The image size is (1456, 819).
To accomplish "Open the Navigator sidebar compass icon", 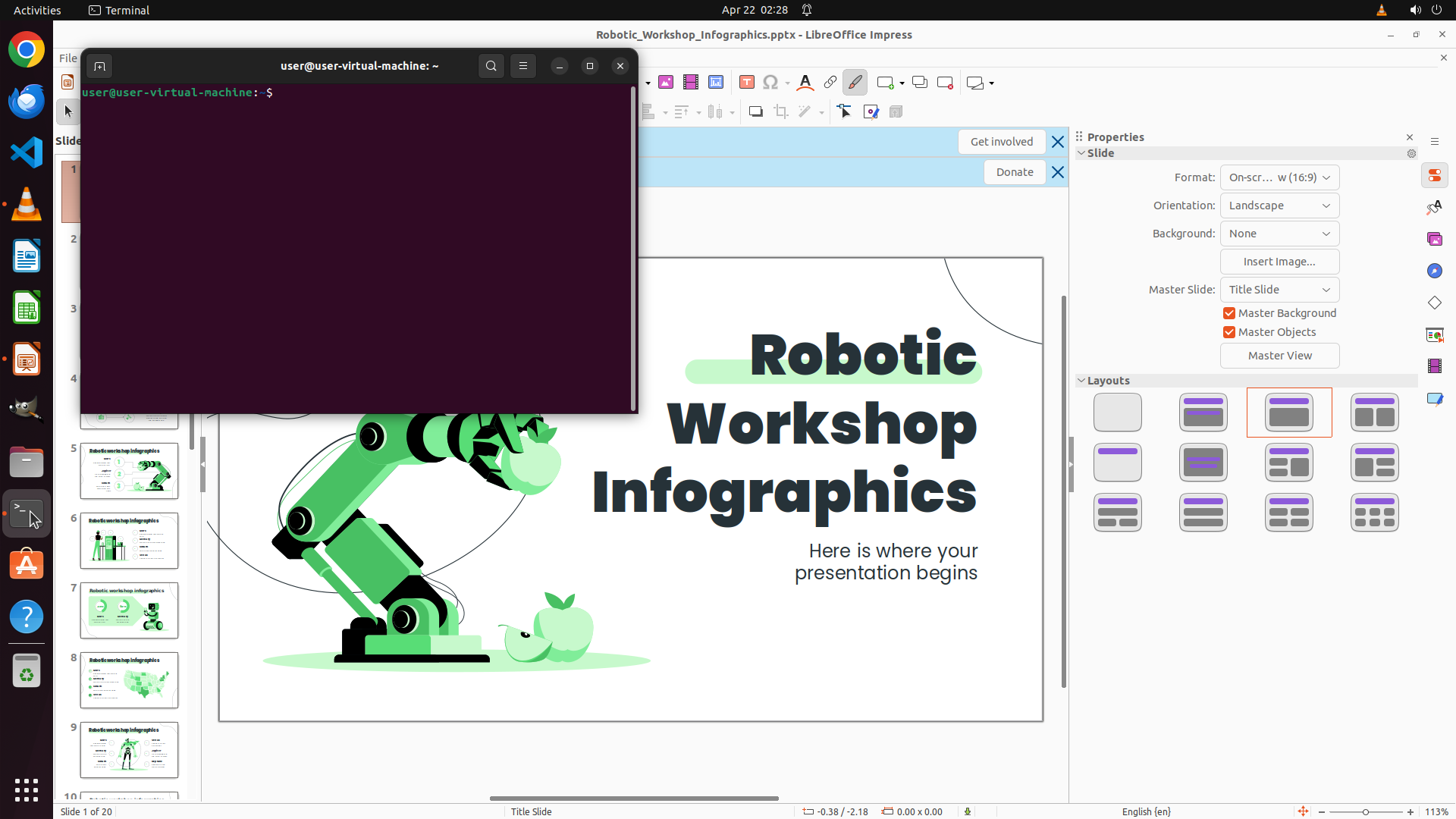I will [x=1434, y=271].
